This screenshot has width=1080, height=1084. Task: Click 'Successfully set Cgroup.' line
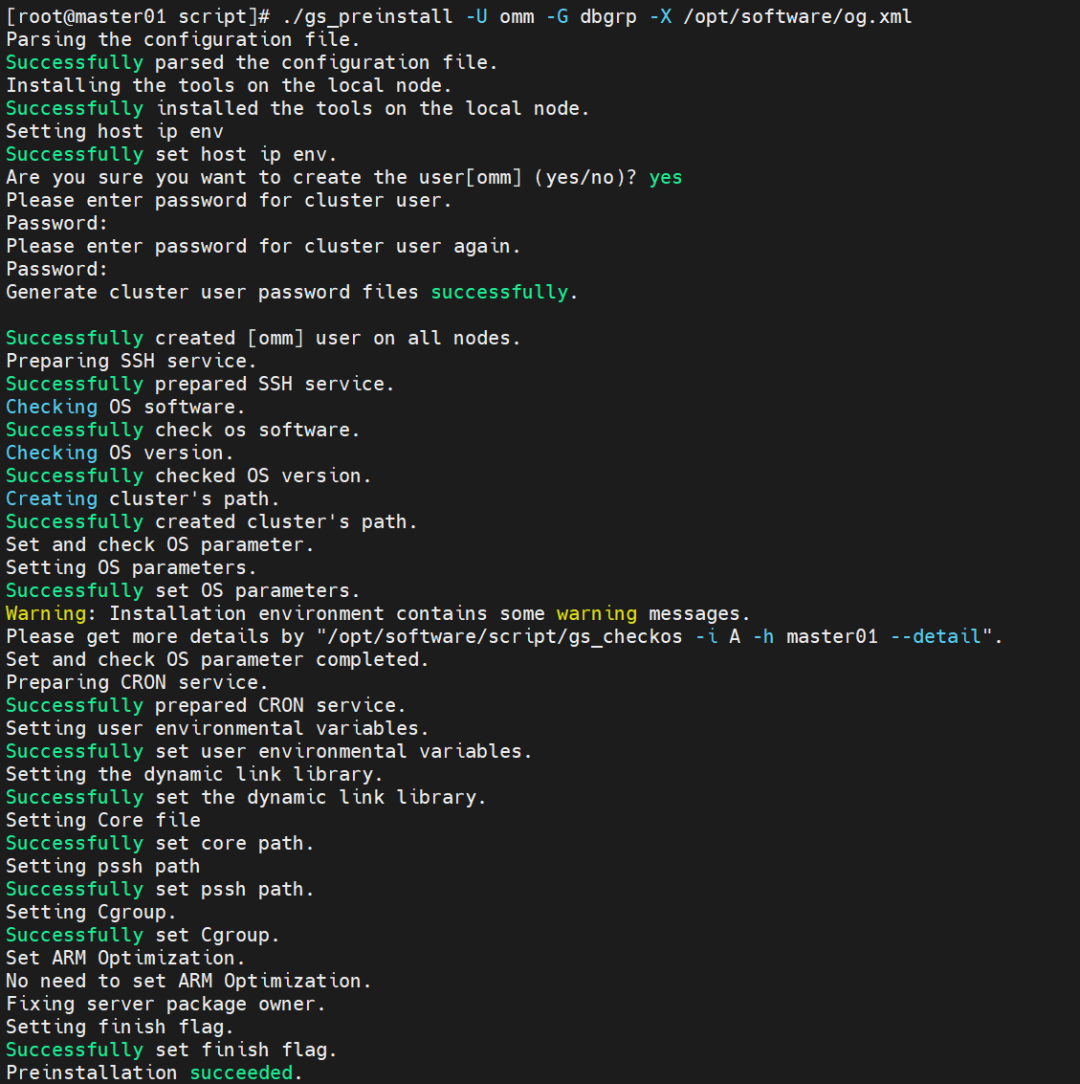(142, 935)
